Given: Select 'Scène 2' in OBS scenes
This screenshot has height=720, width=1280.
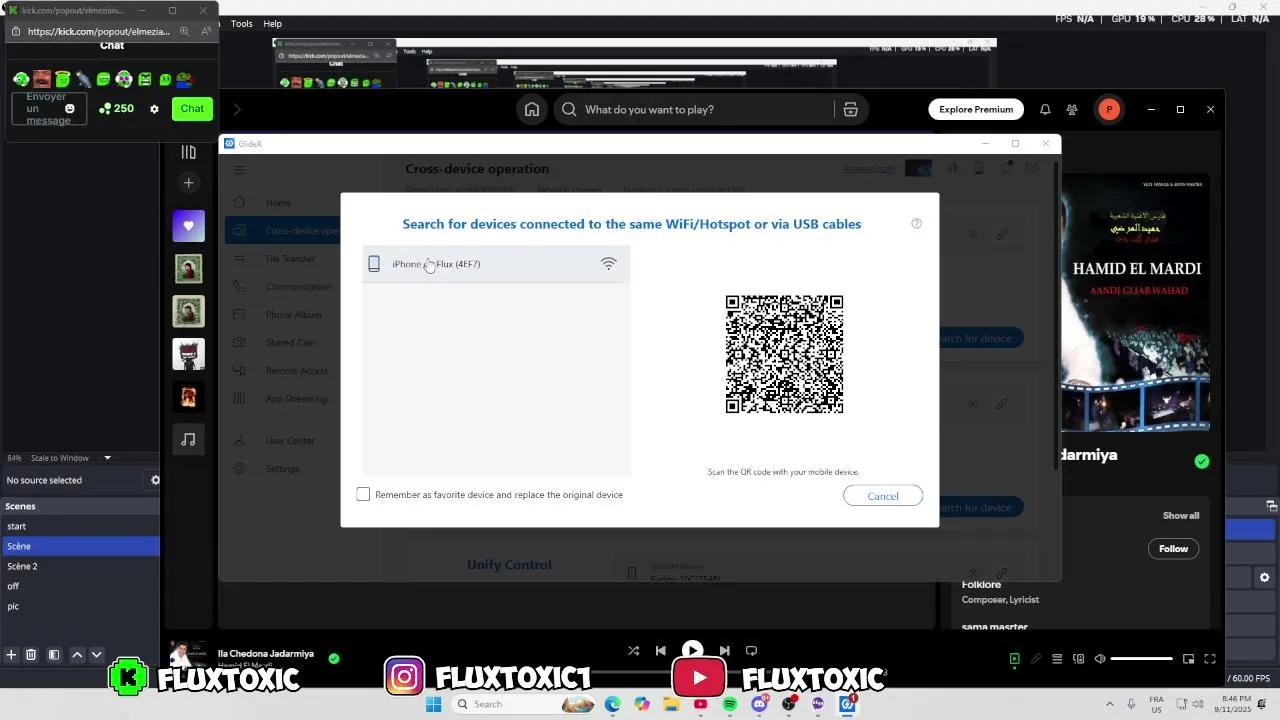Looking at the screenshot, I should click(x=80, y=566).
